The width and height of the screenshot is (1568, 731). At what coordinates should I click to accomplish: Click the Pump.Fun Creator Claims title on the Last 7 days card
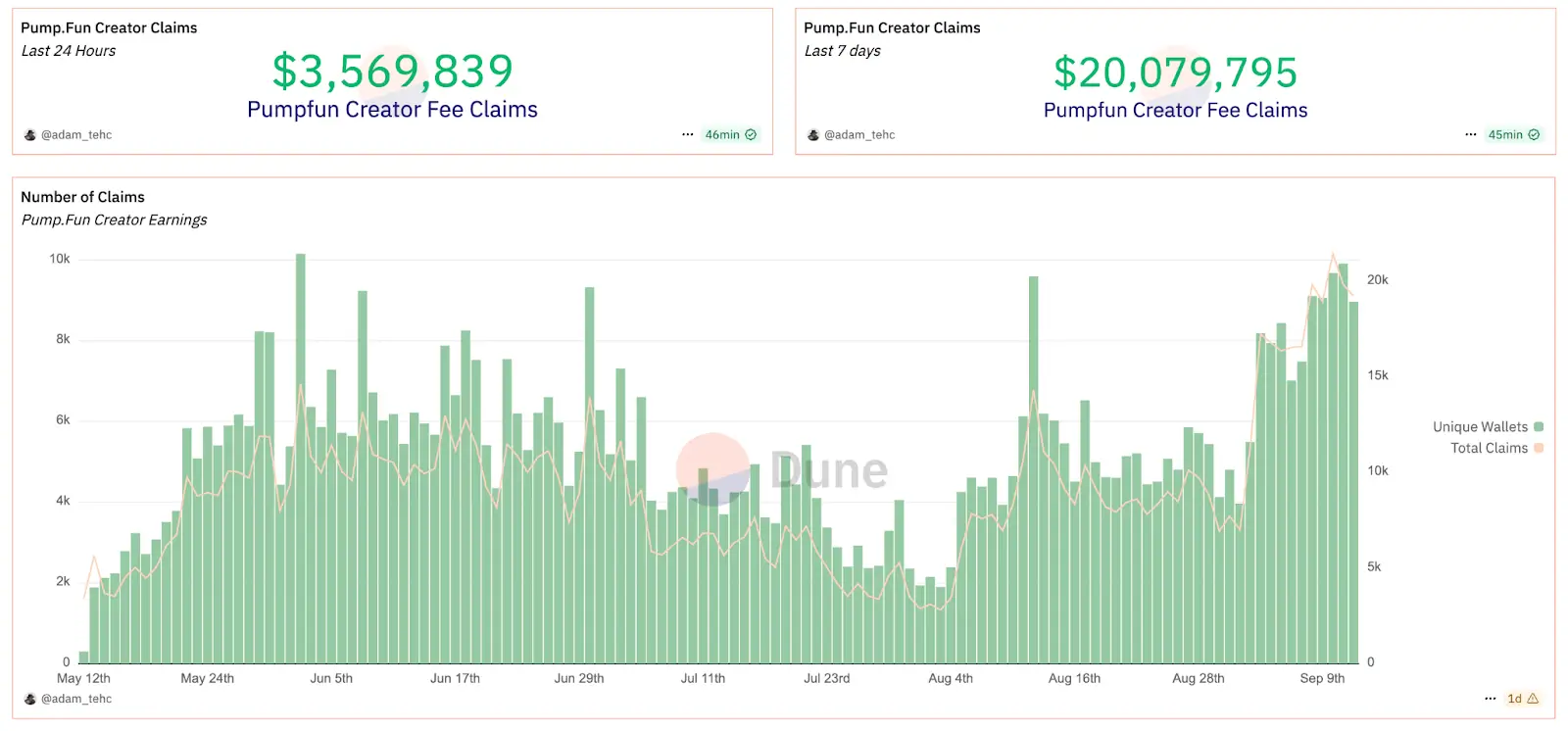tap(892, 27)
